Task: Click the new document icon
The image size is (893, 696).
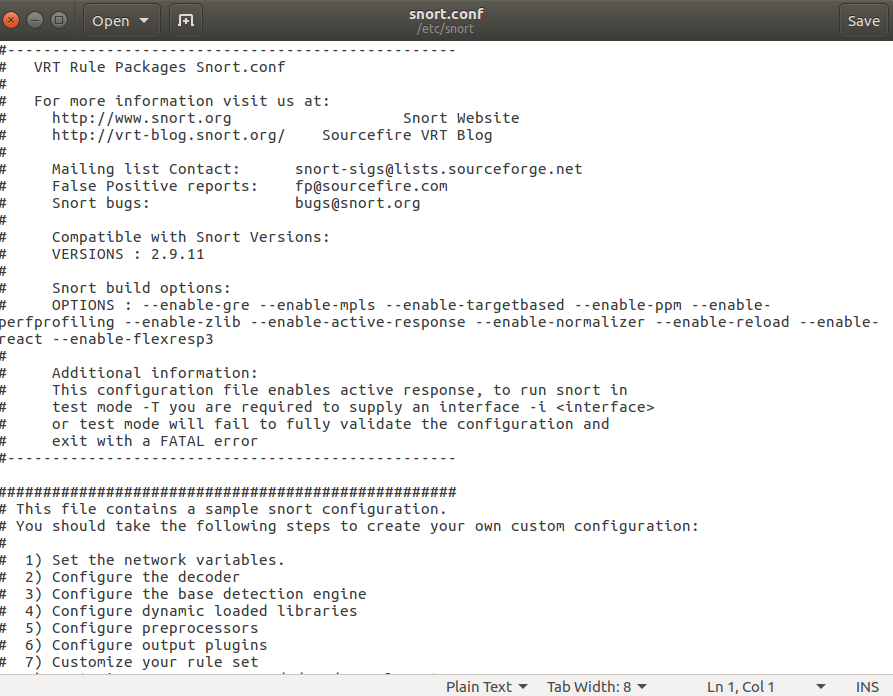Action: [x=185, y=20]
